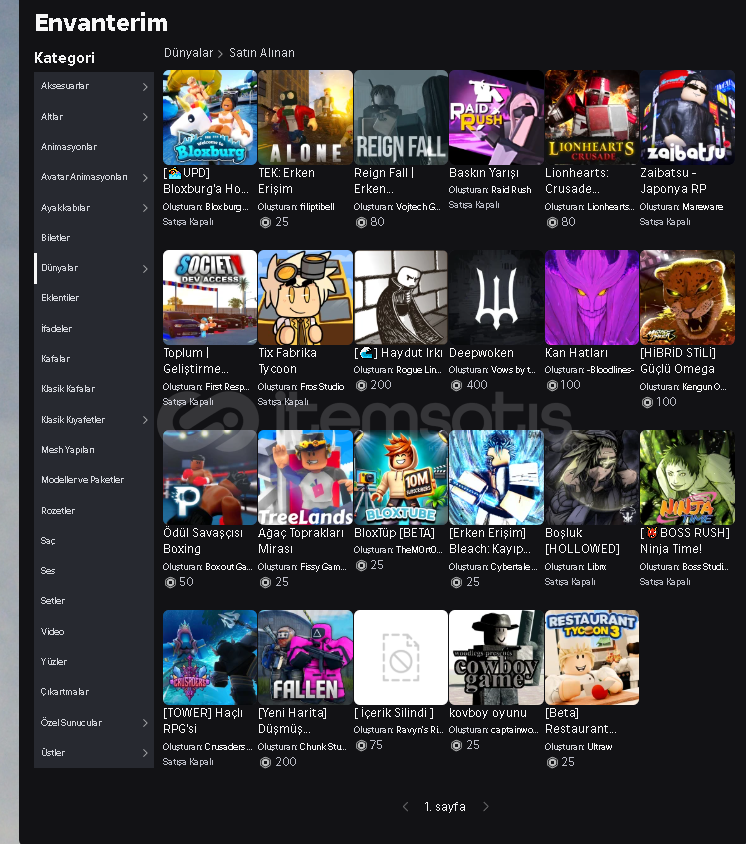Select the Mesh Yapıları category
The image size is (746, 844).
tap(94, 449)
